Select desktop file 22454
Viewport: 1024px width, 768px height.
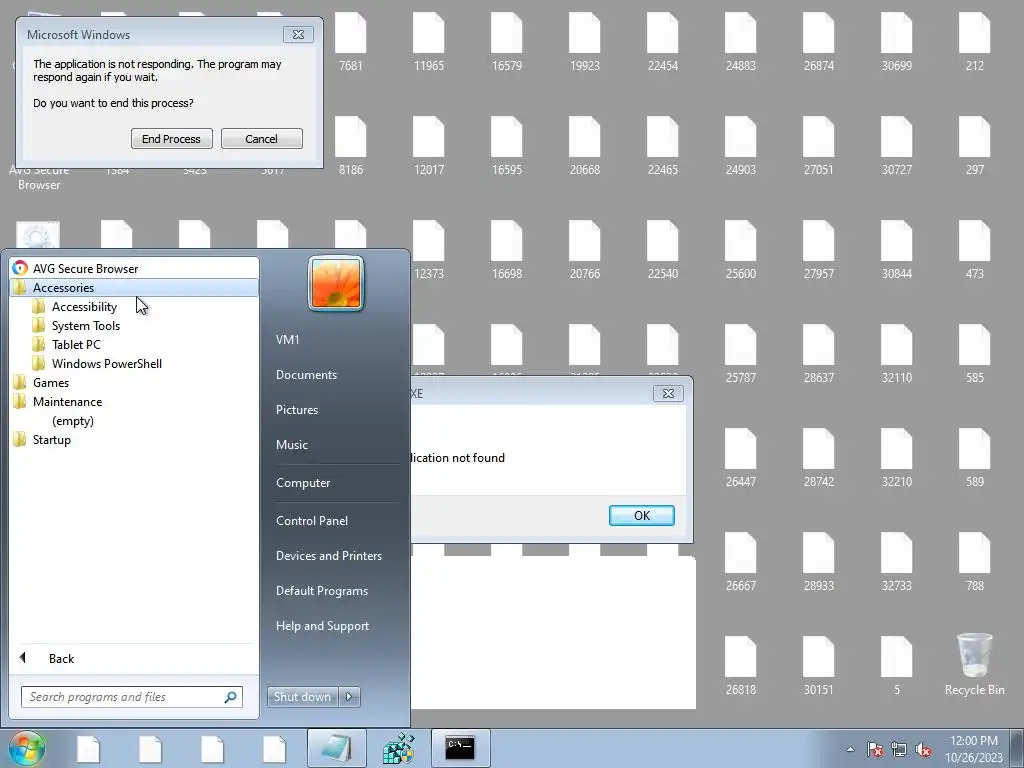662,42
